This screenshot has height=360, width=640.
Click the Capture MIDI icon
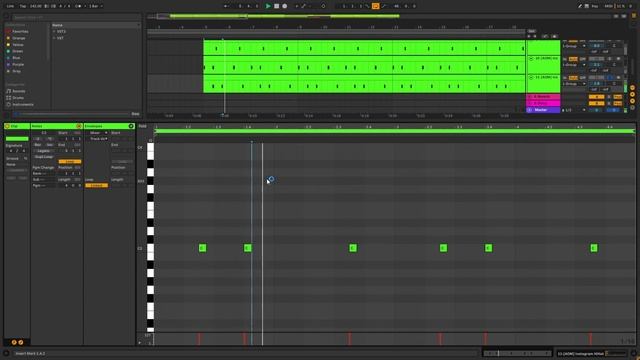323,6
